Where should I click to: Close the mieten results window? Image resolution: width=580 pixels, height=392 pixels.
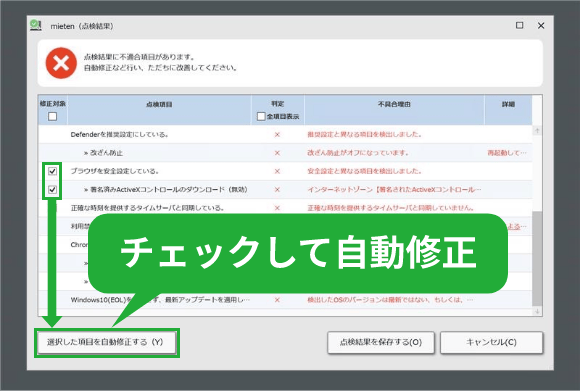pos(541,26)
